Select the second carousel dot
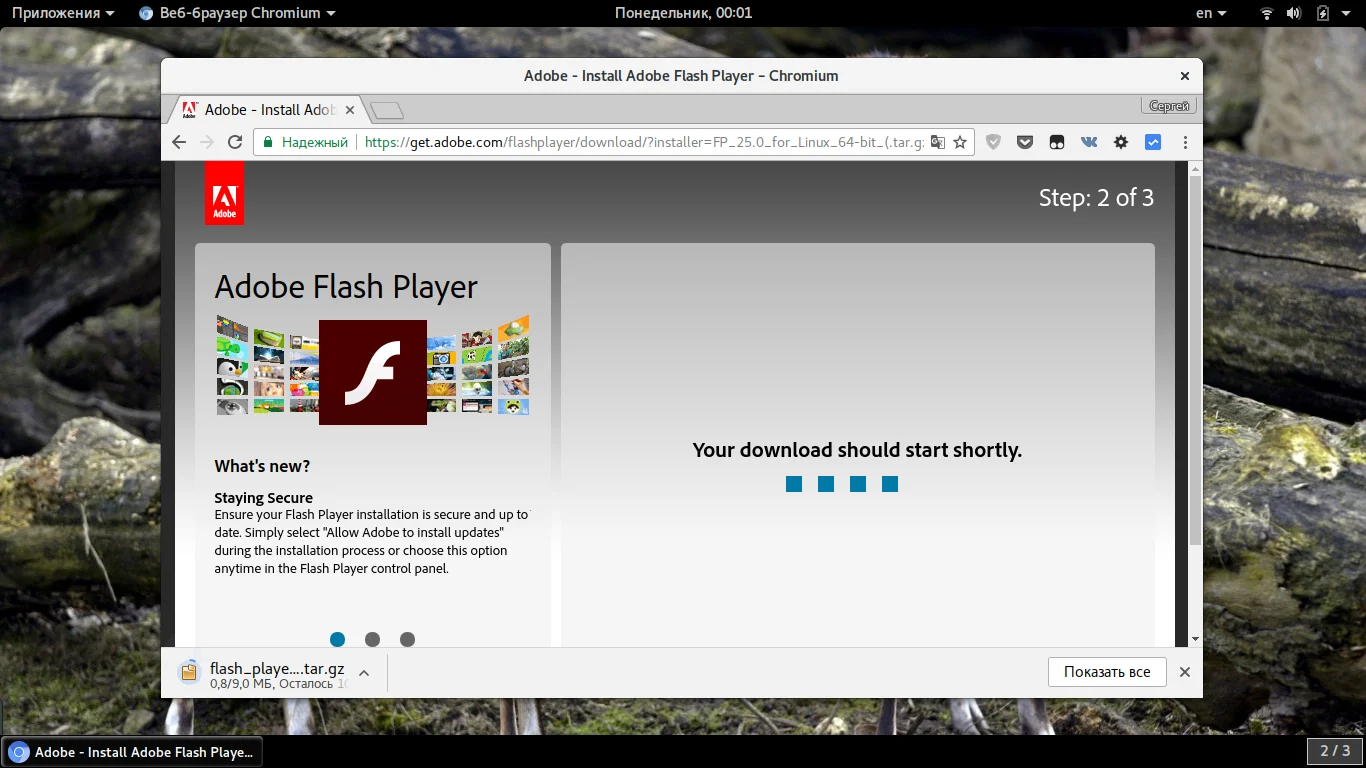This screenshot has height=768, width=1366. coord(372,639)
